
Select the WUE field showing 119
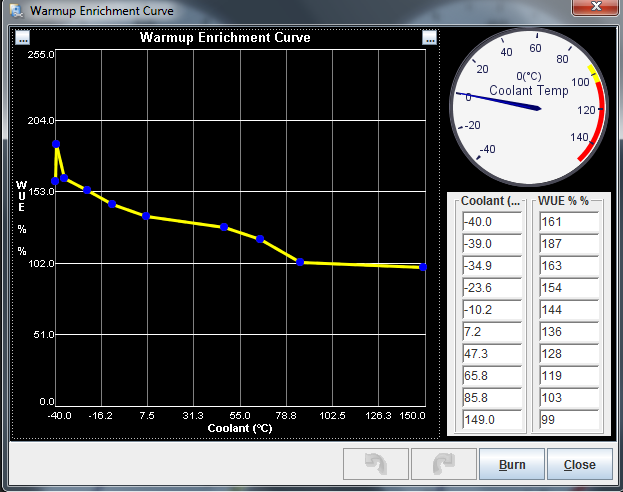point(569,376)
